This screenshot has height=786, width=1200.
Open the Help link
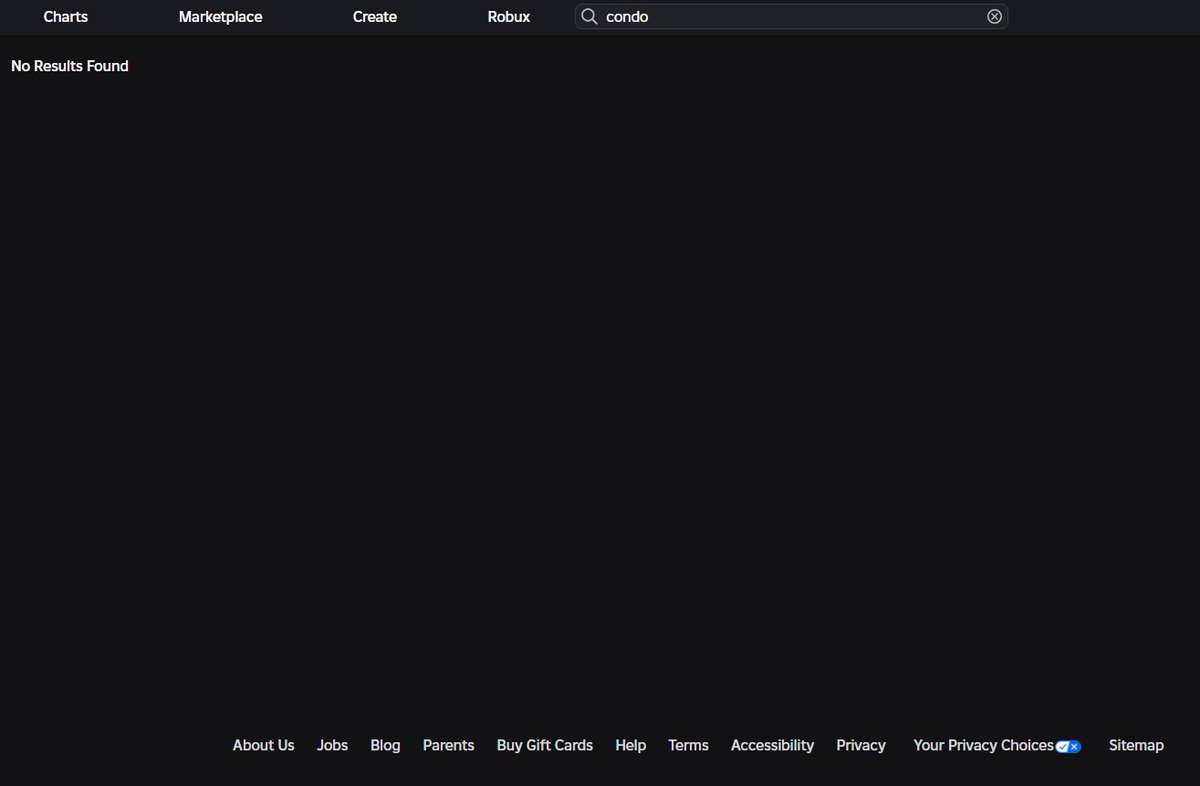coord(631,745)
